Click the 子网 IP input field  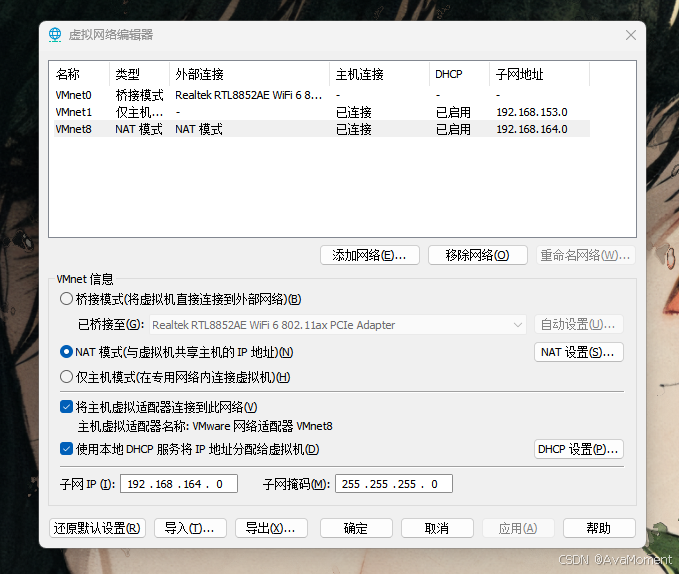[179, 484]
